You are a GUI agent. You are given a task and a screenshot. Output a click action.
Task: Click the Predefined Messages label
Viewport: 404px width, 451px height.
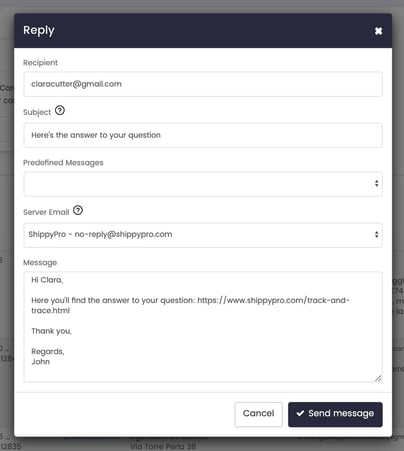click(x=63, y=163)
